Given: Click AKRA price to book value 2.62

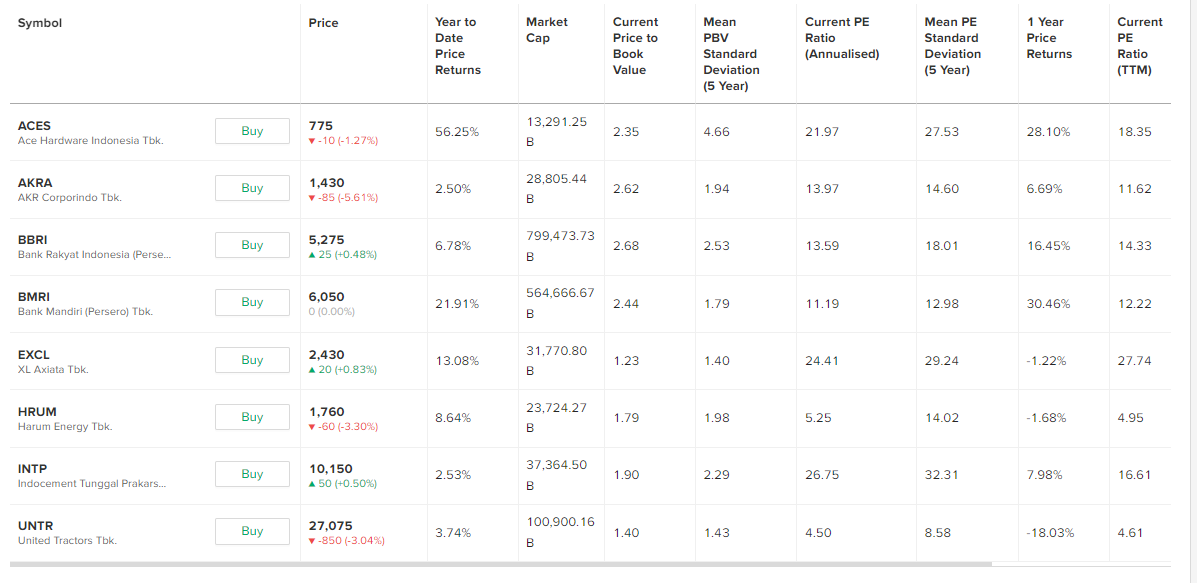Looking at the screenshot, I should (x=625, y=189).
